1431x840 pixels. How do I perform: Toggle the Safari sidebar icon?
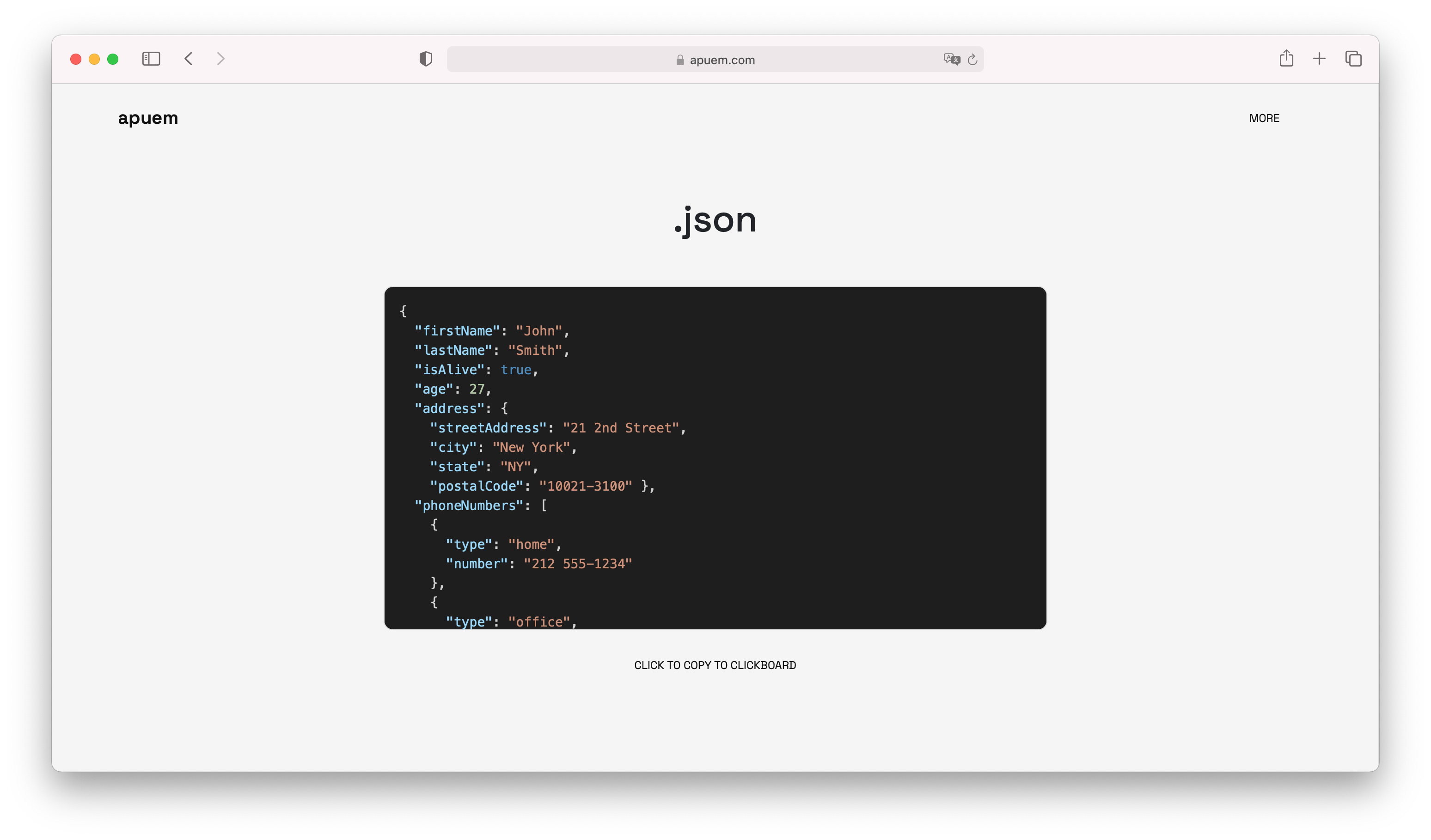[x=151, y=59]
